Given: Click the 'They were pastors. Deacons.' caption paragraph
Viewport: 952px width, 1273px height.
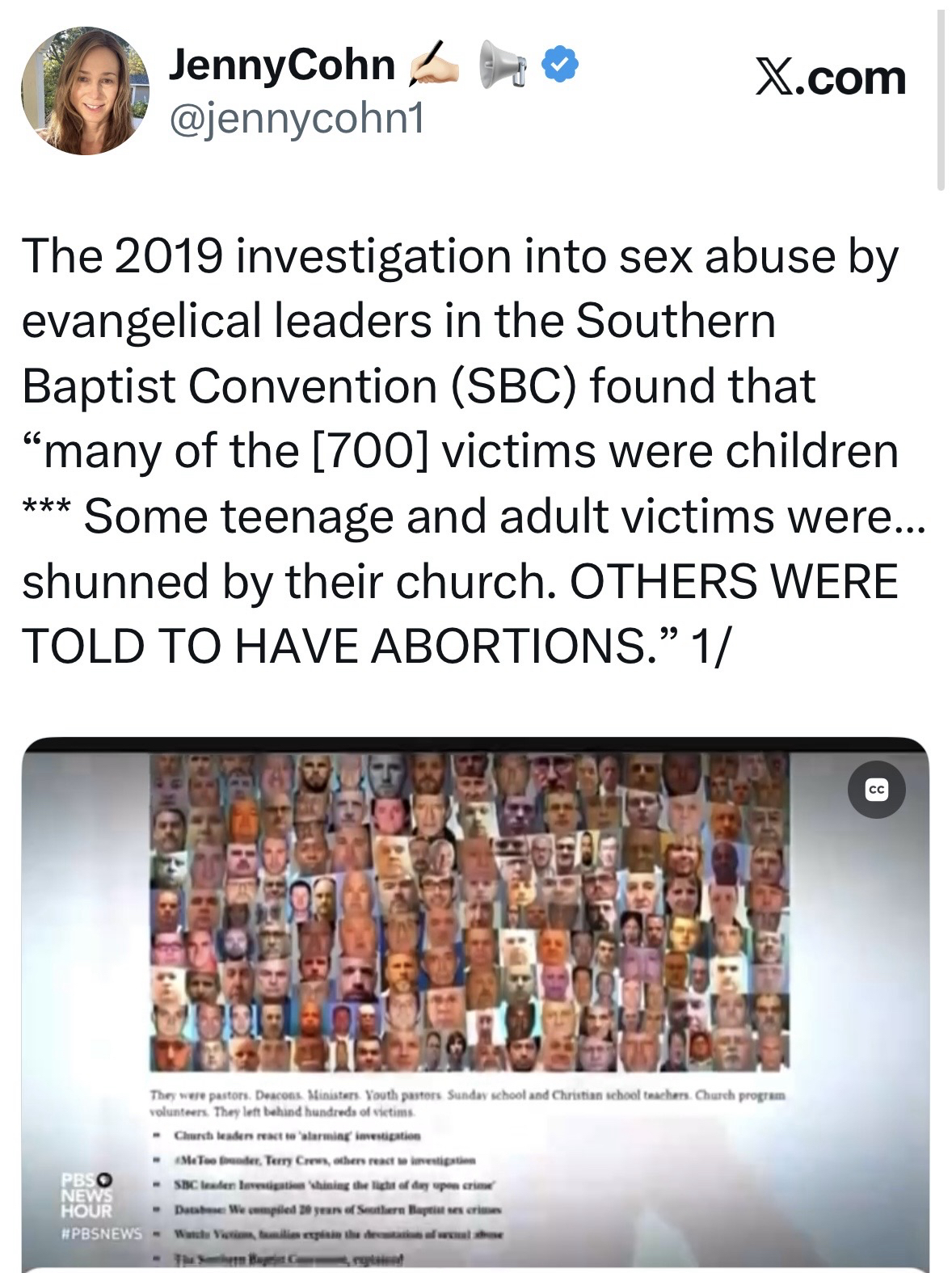Looking at the screenshot, I should [467, 1102].
